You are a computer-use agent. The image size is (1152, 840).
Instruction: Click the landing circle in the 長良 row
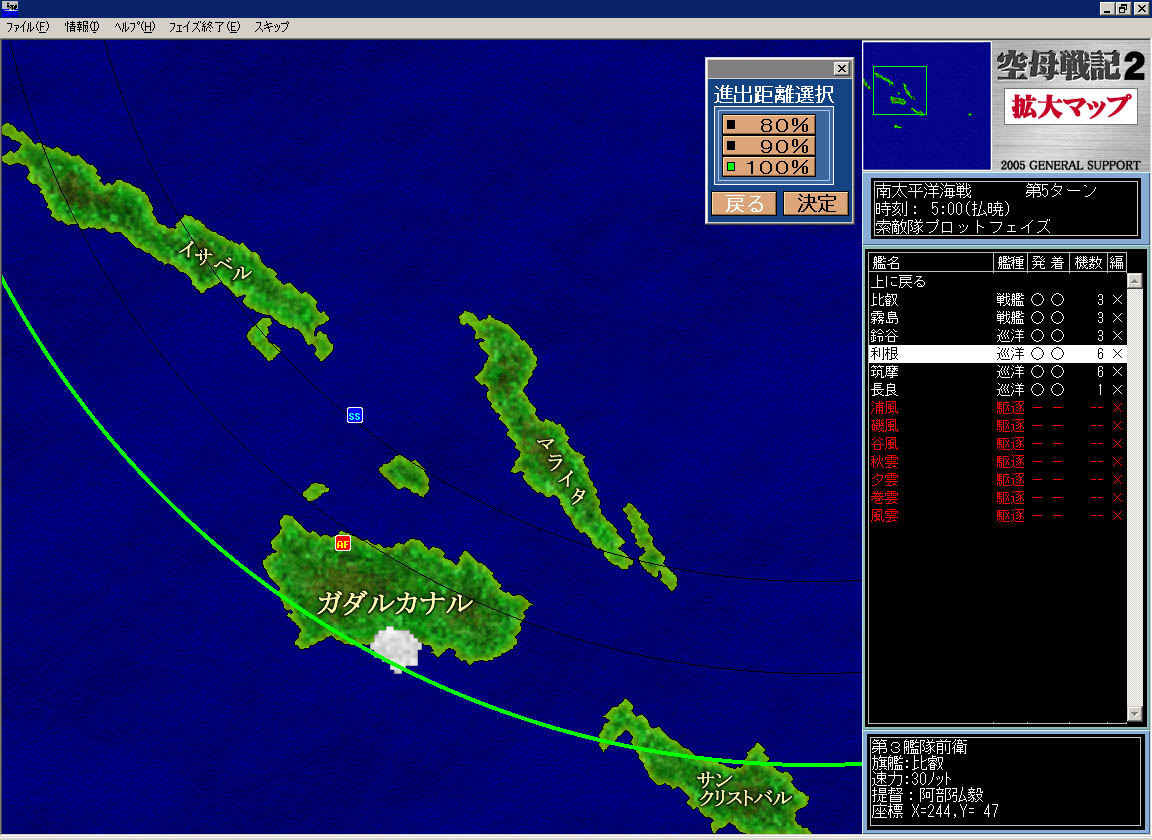1057,390
